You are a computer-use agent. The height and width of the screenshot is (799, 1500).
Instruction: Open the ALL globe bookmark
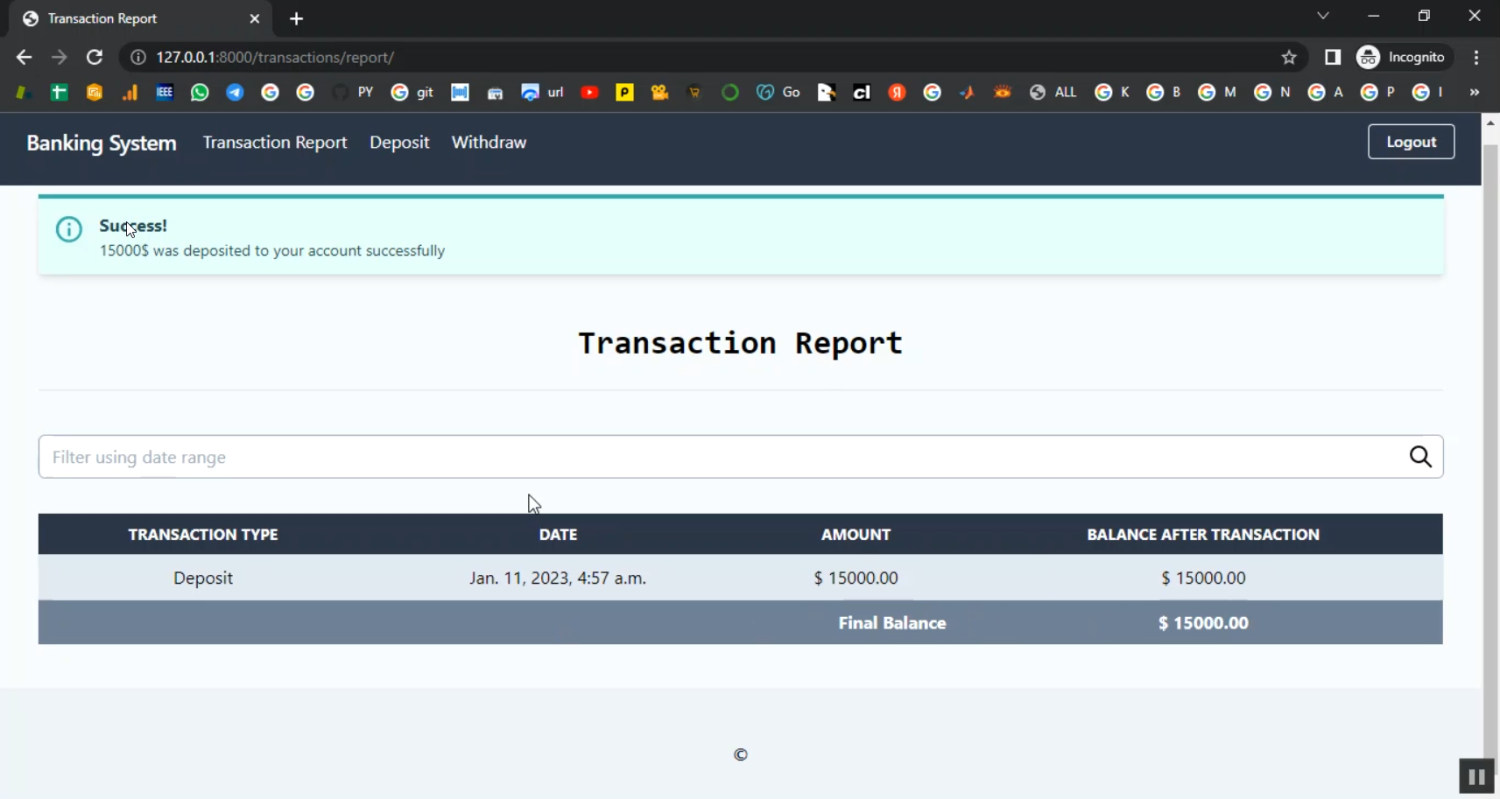pyautogui.click(x=1053, y=92)
